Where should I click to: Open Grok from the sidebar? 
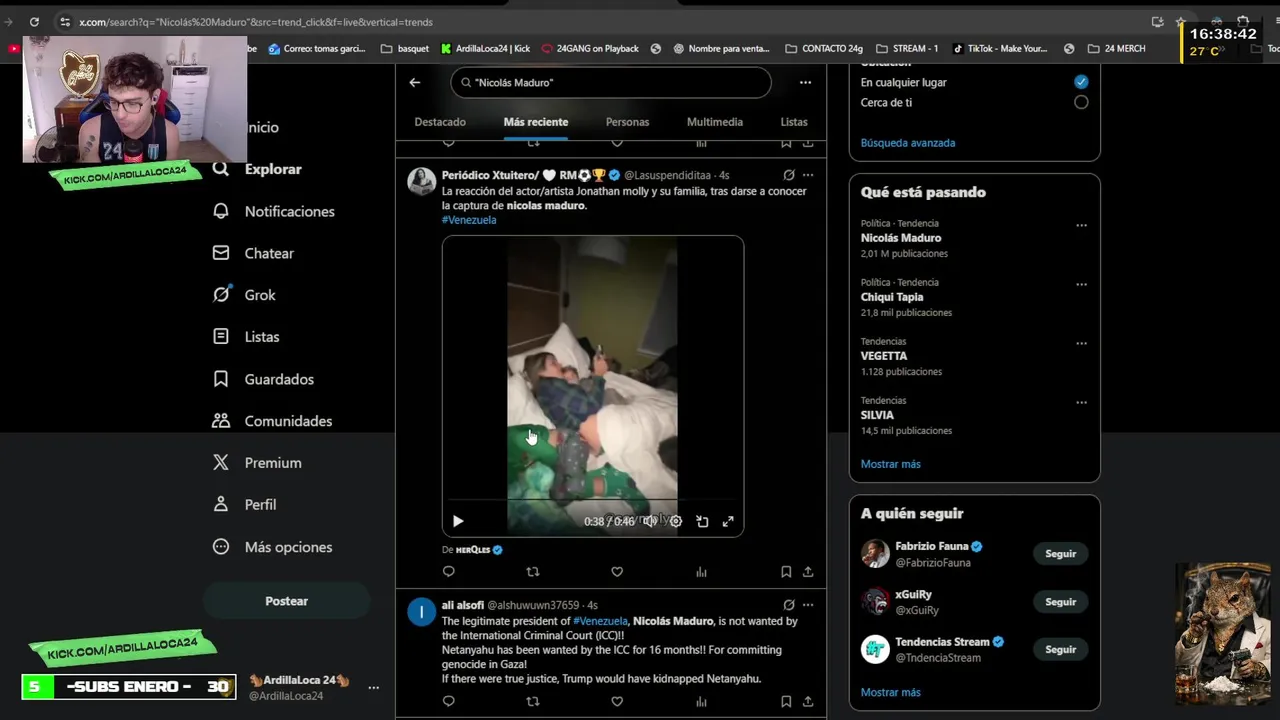244,295
